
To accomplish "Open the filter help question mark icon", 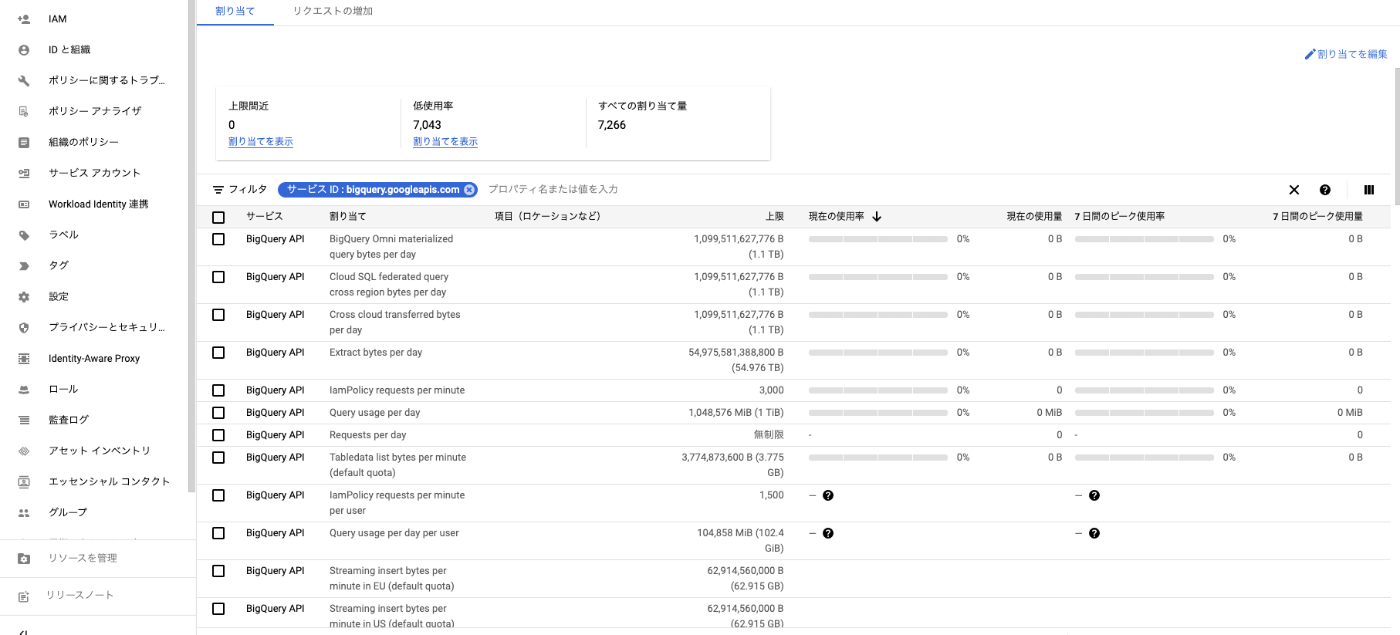I will coord(1325,190).
